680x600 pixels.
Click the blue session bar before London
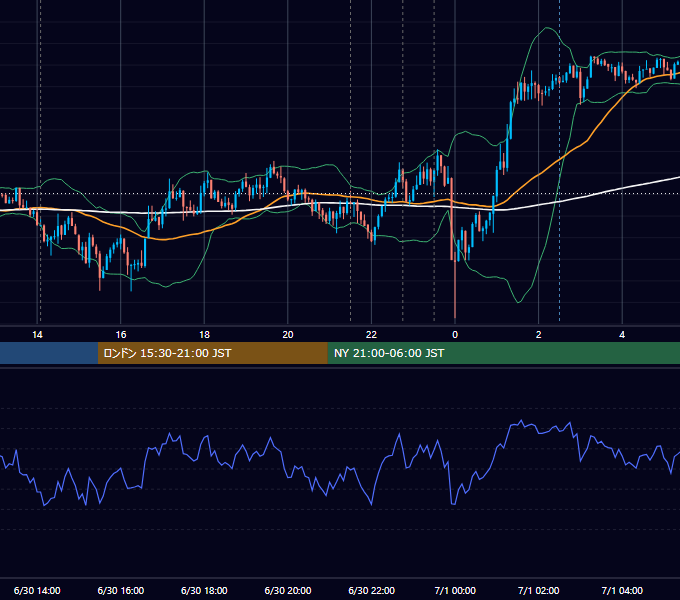tap(49, 353)
